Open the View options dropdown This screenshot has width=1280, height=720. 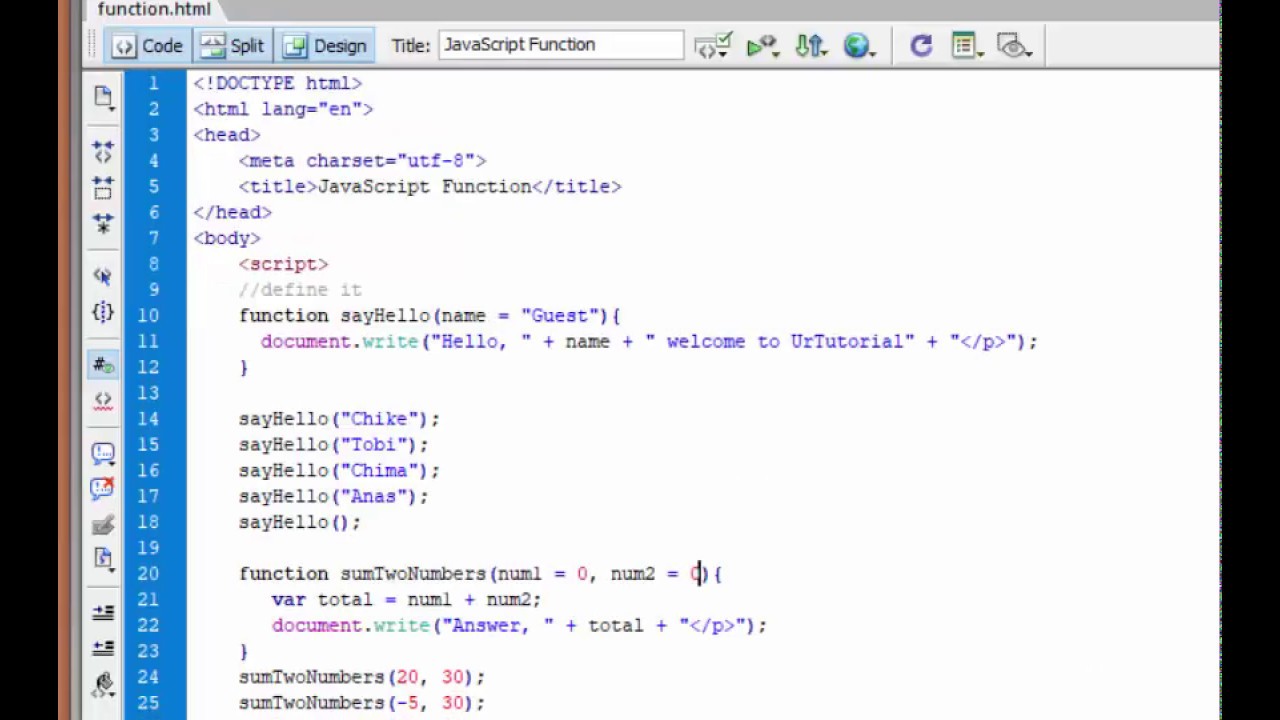[x=966, y=46]
